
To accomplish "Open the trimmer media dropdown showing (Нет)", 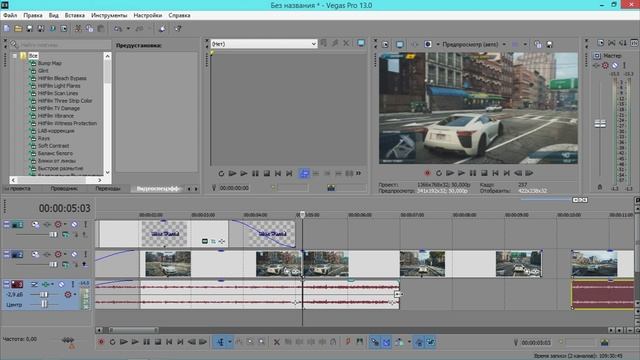I will 264,44.
